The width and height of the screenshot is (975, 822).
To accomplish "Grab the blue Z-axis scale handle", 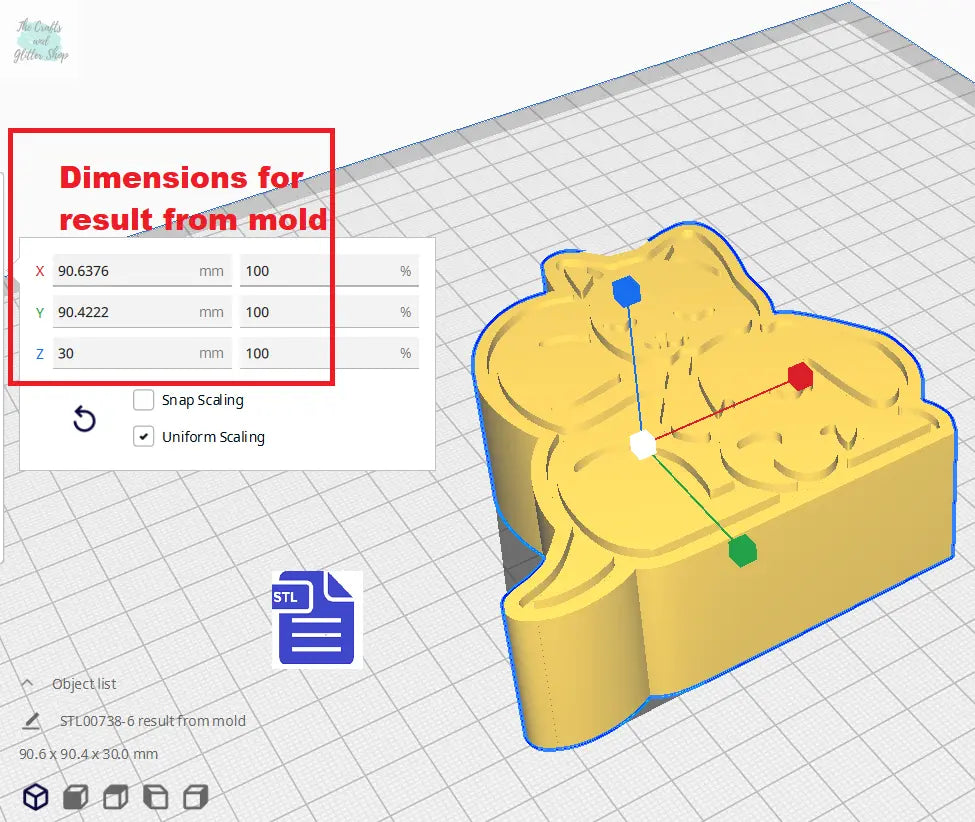I will point(625,291).
